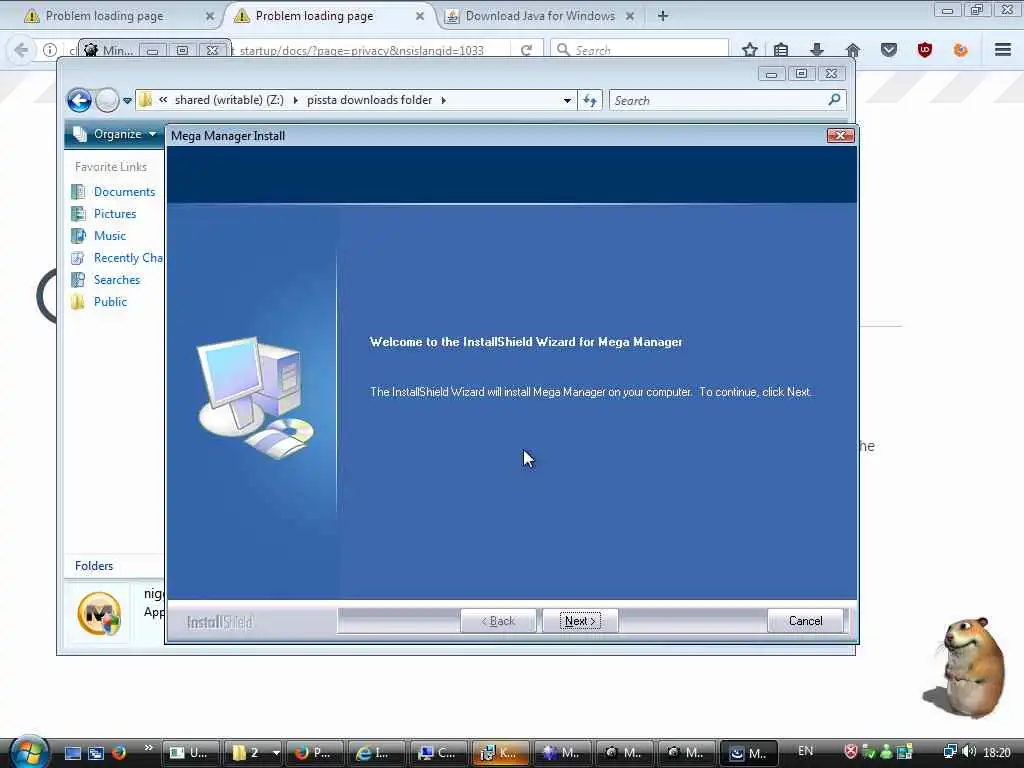Expand arrow after 'pissta downloads folder'
Viewport: 1024px width, 768px height.
443,100
